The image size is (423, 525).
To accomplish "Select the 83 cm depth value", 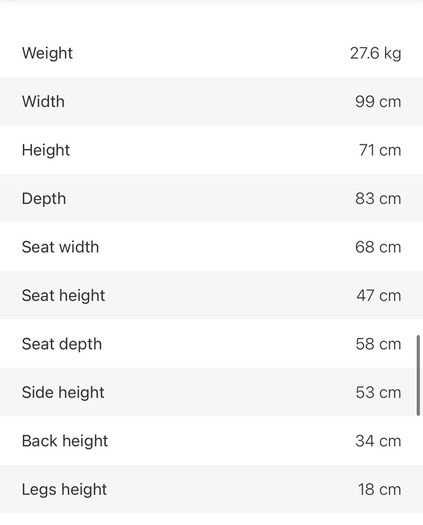I will [x=378, y=199].
